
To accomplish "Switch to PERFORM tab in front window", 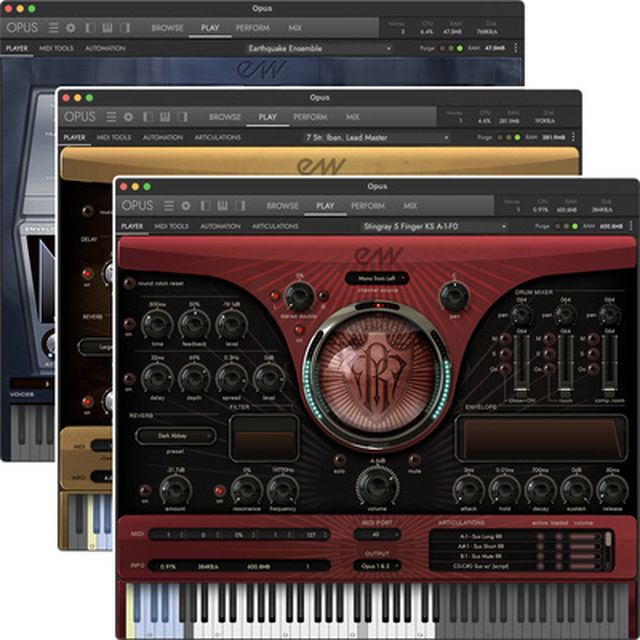I will tap(368, 206).
